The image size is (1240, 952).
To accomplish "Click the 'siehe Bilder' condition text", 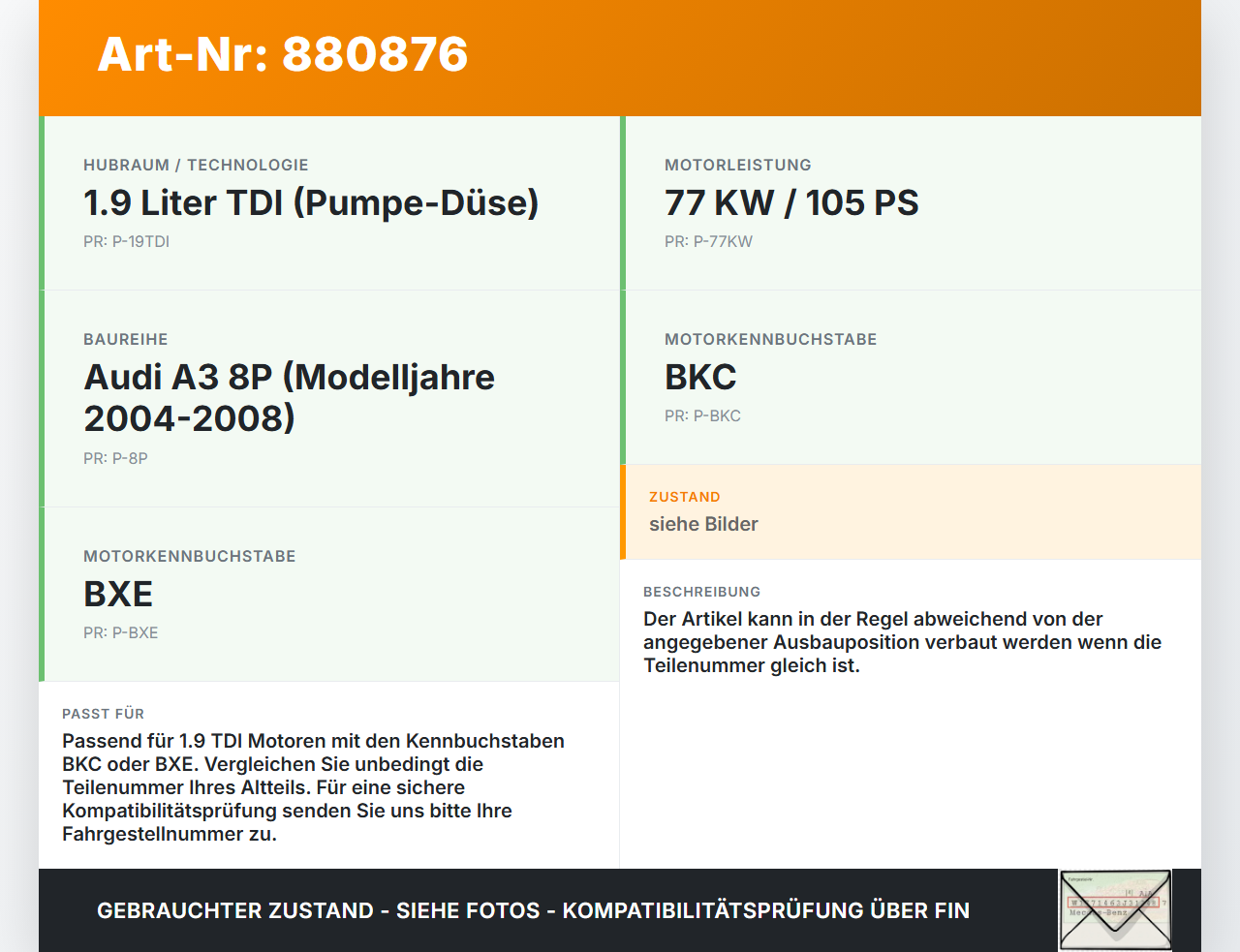I will pyautogui.click(x=703, y=524).
